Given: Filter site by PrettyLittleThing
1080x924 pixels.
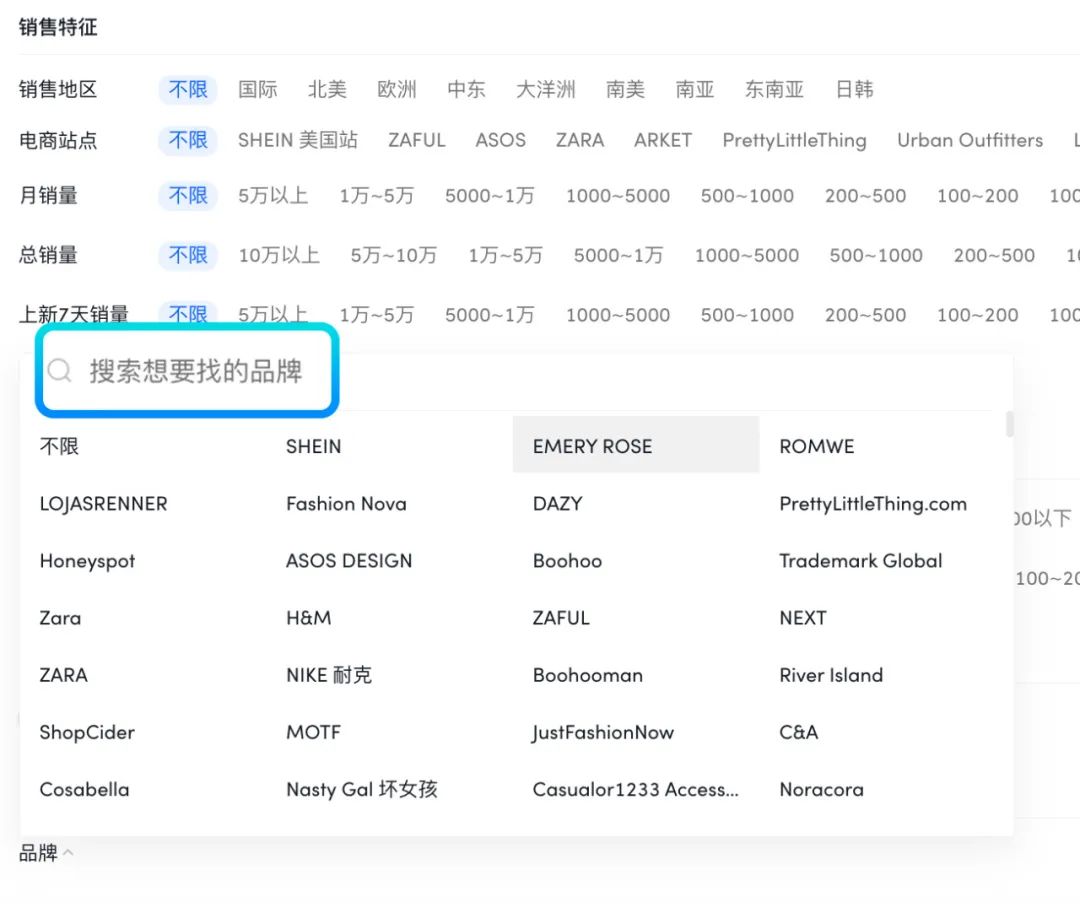Looking at the screenshot, I should click(794, 140).
